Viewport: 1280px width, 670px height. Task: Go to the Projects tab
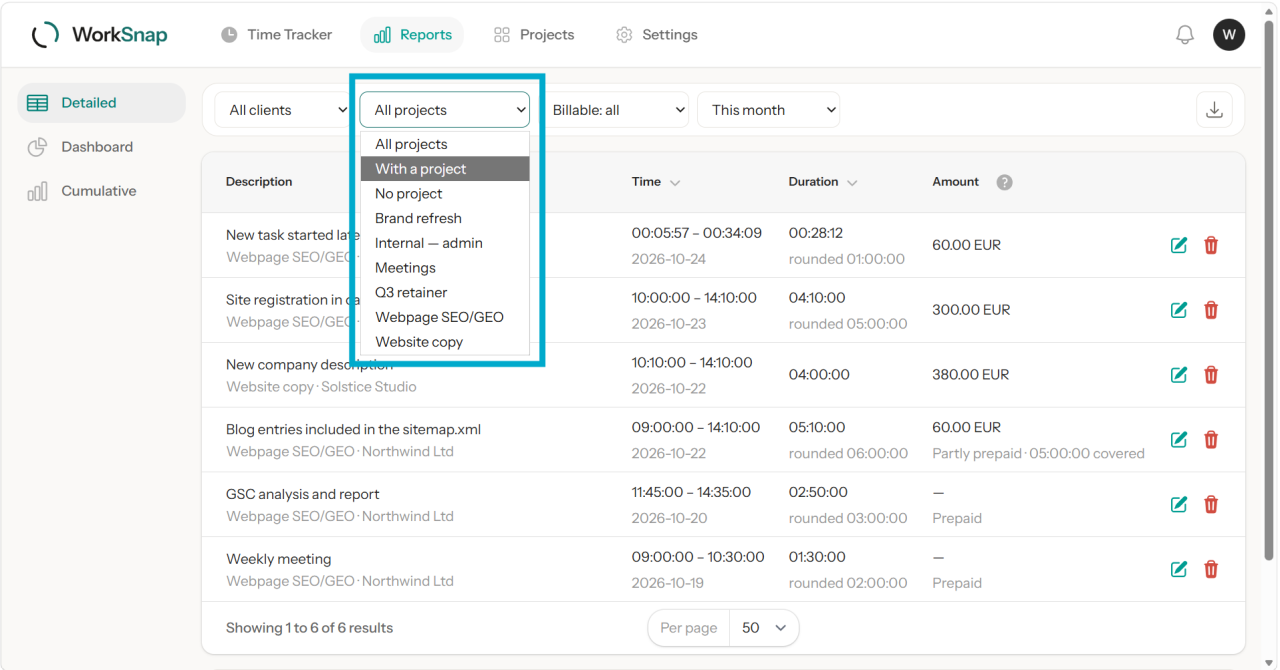click(x=534, y=35)
